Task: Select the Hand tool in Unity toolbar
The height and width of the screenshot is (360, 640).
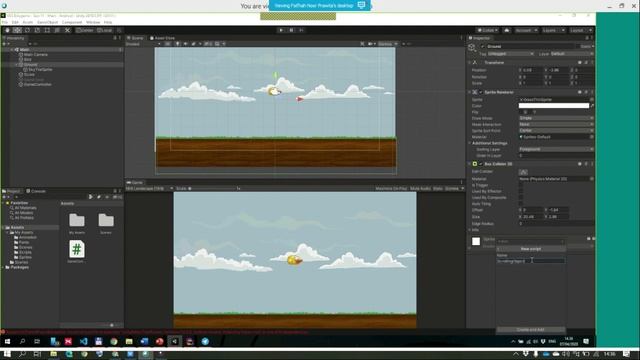Action: (7, 30)
